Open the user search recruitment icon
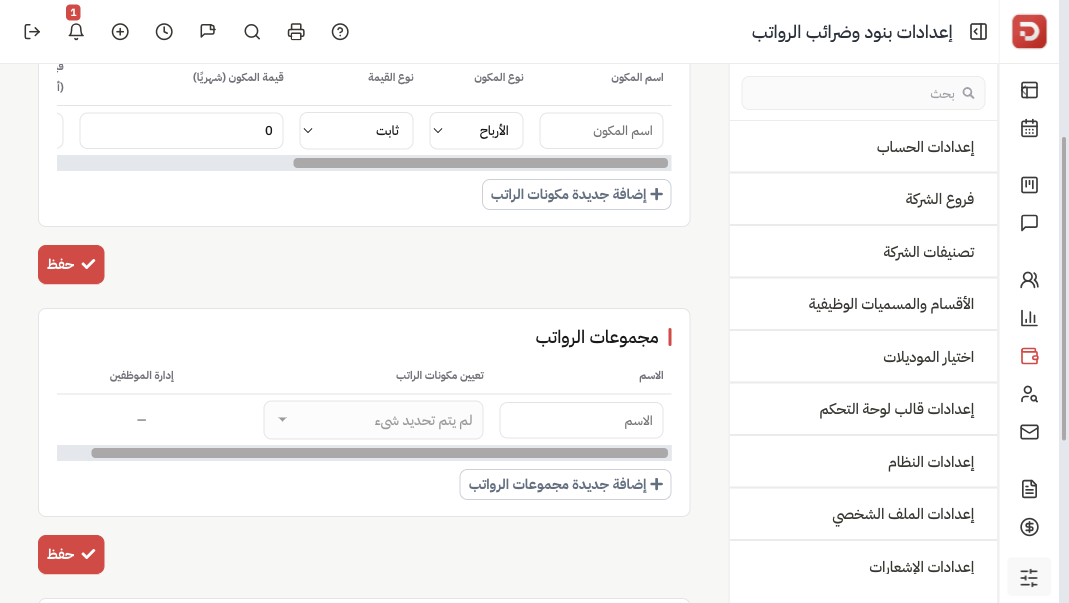1069x603 pixels. pyautogui.click(x=1029, y=394)
